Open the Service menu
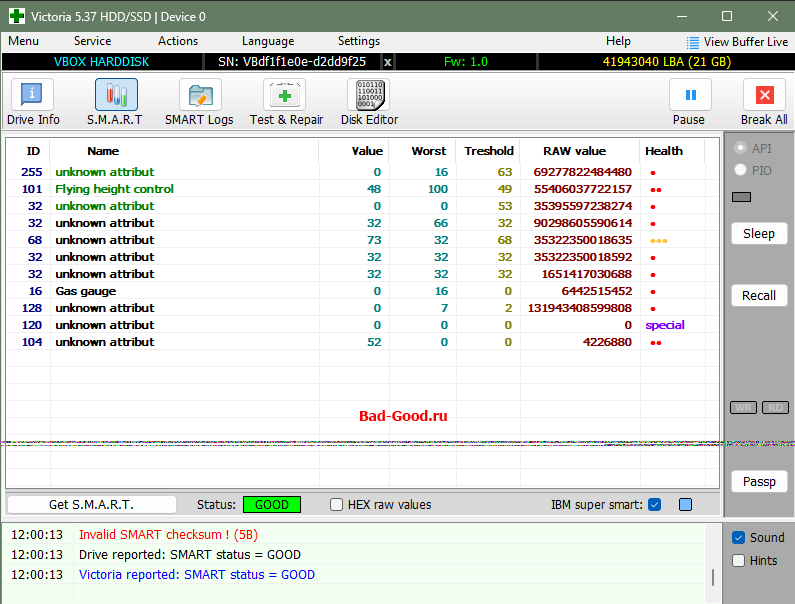This screenshot has height=604, width=795. 92,41
